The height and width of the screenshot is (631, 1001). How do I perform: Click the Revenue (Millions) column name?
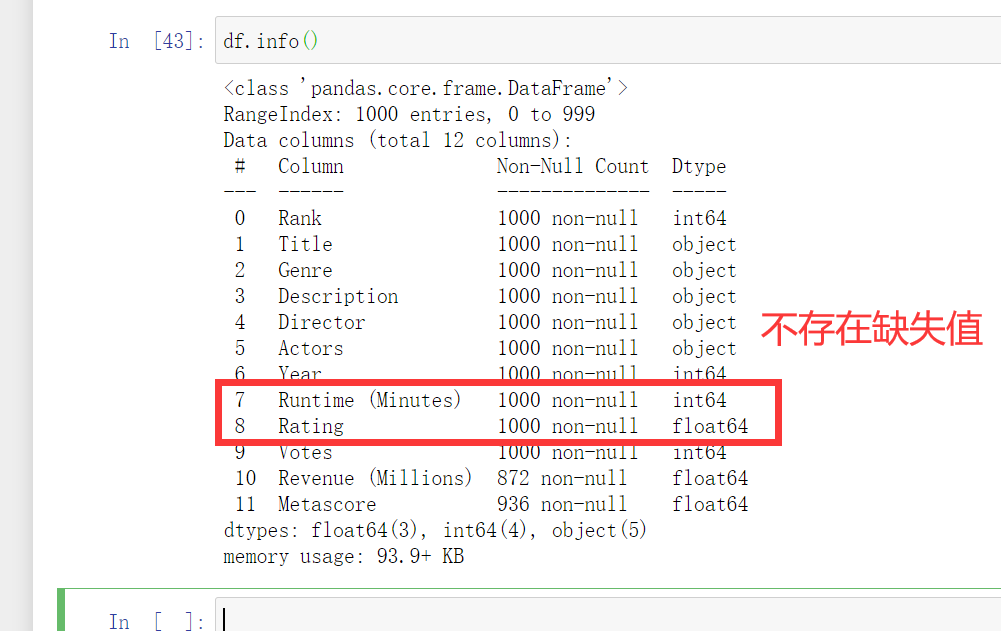[x=375, y=478]
